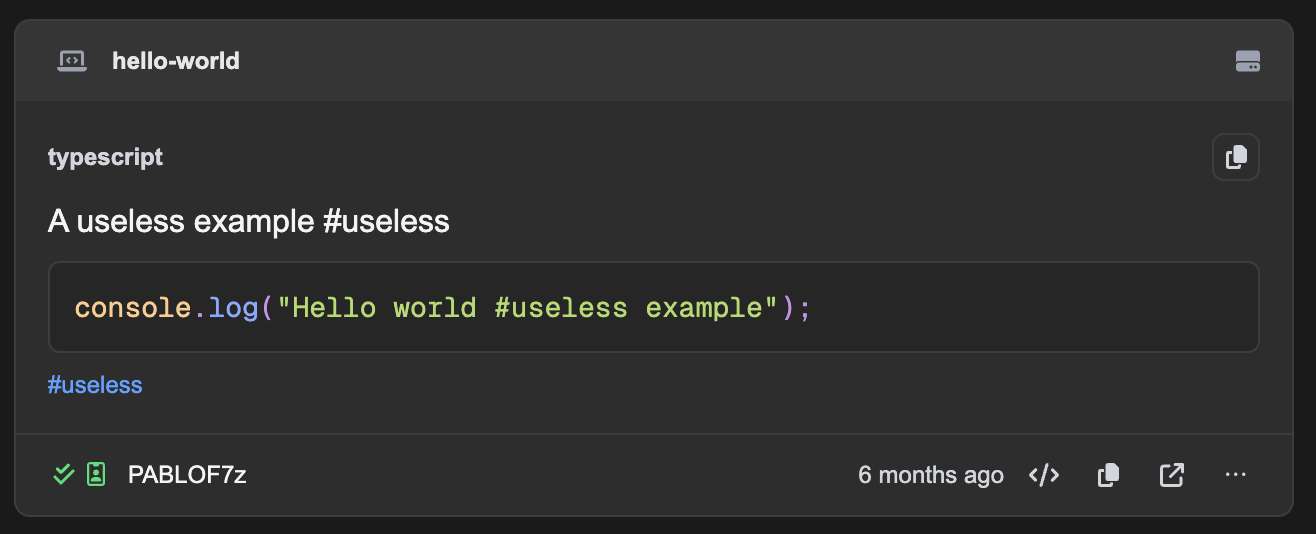This screenshot has width=1316, height=534.
Task: Click the log method in the code
Action: [x=233, y=307]
